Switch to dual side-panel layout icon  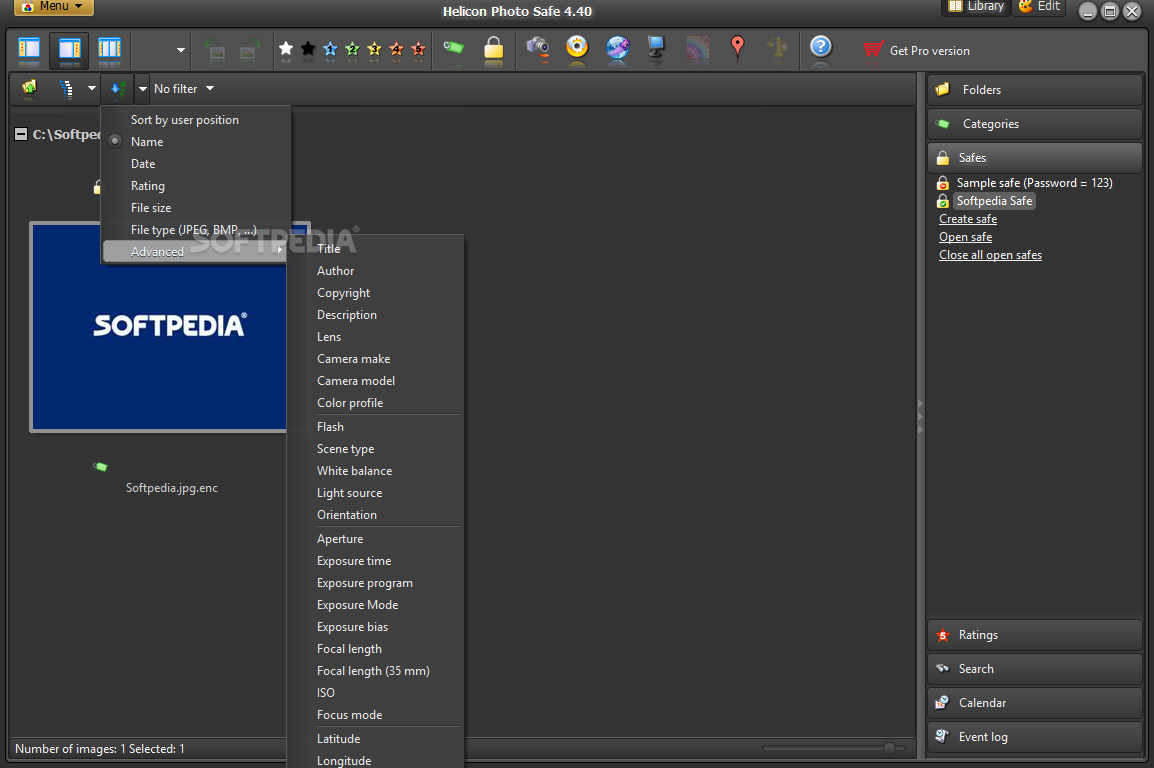109,49
